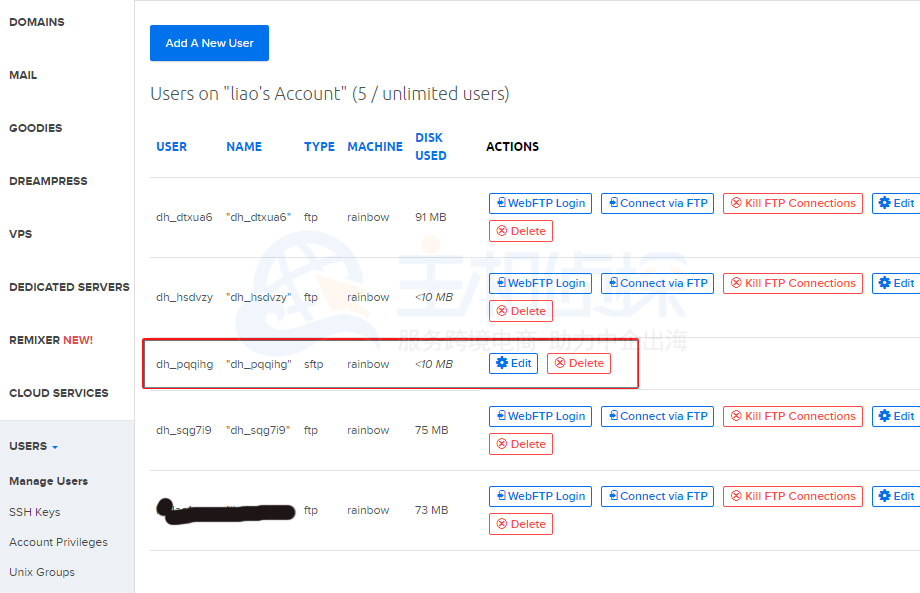Go to Account Privileges page
Viewport: 920px width, 593px height.
click(x=58, y=542)
